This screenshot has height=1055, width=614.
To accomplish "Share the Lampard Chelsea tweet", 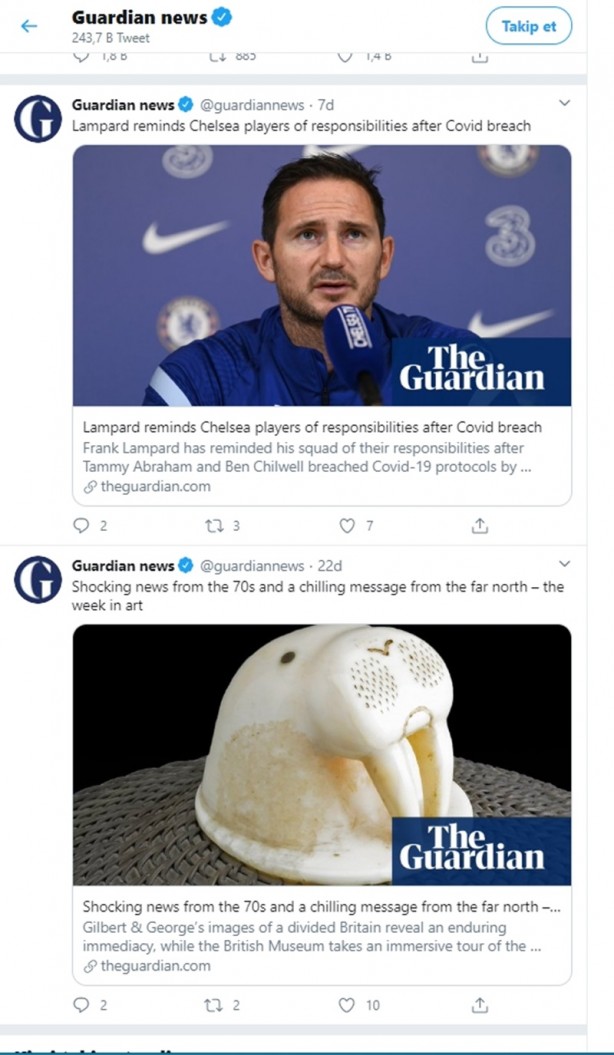I will click(479, 525).
